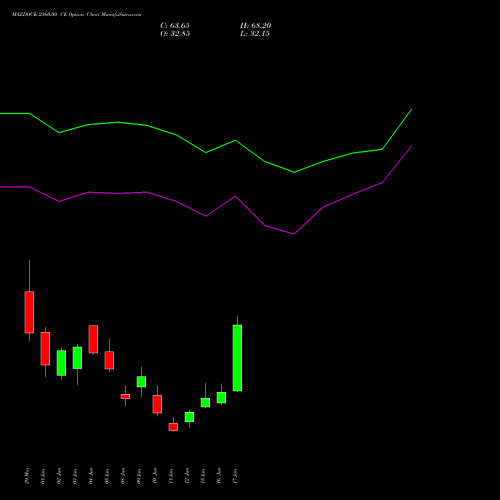
Task: Select the close value C: 63.65
Action: tap(175, 26)
